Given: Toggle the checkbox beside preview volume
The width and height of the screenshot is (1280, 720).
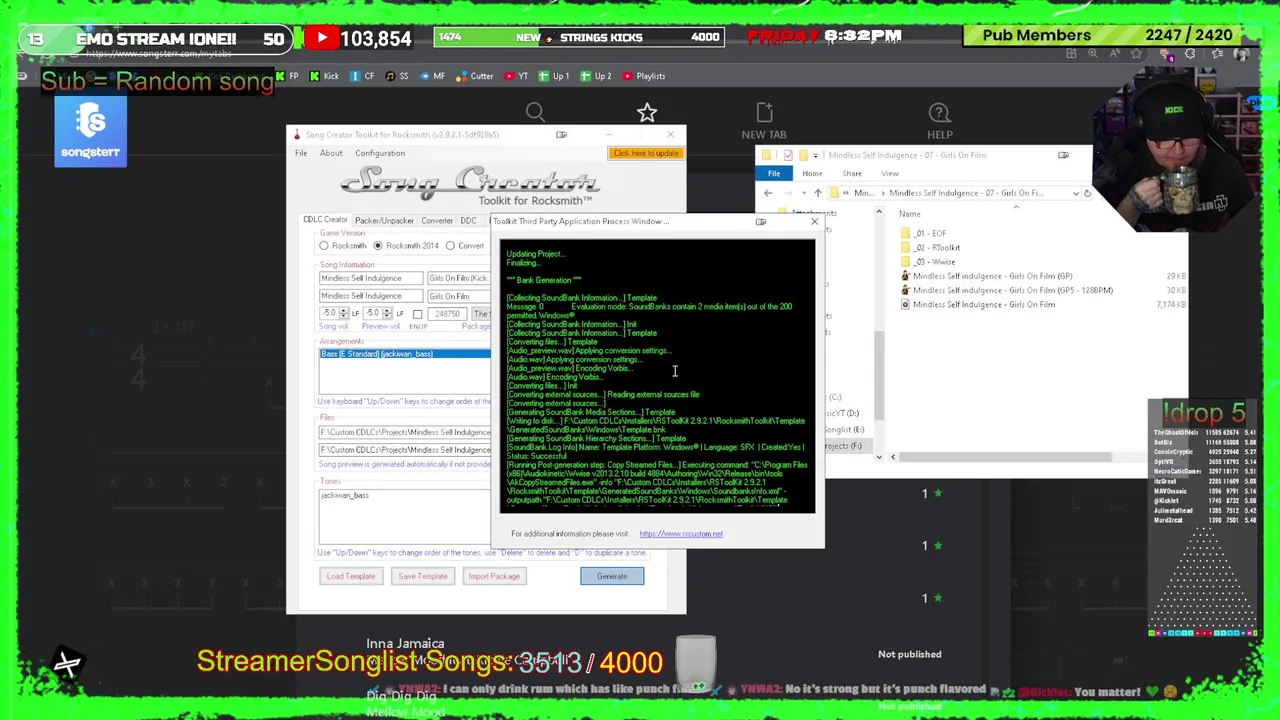Looking at the screenshot, I should point(417,314).
